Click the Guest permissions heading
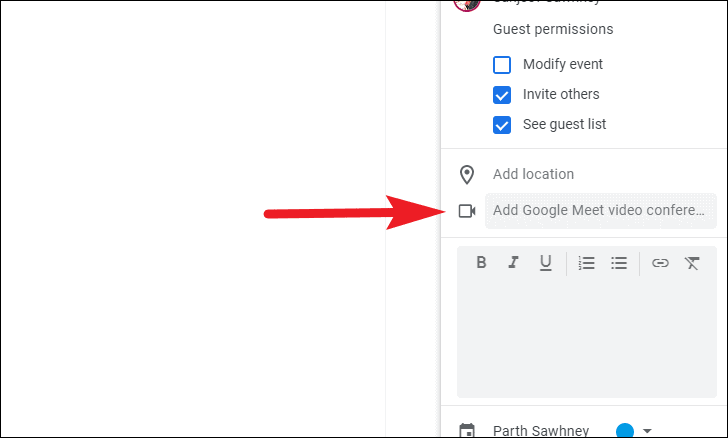The image size is (728, 438). tap(553, 29)
